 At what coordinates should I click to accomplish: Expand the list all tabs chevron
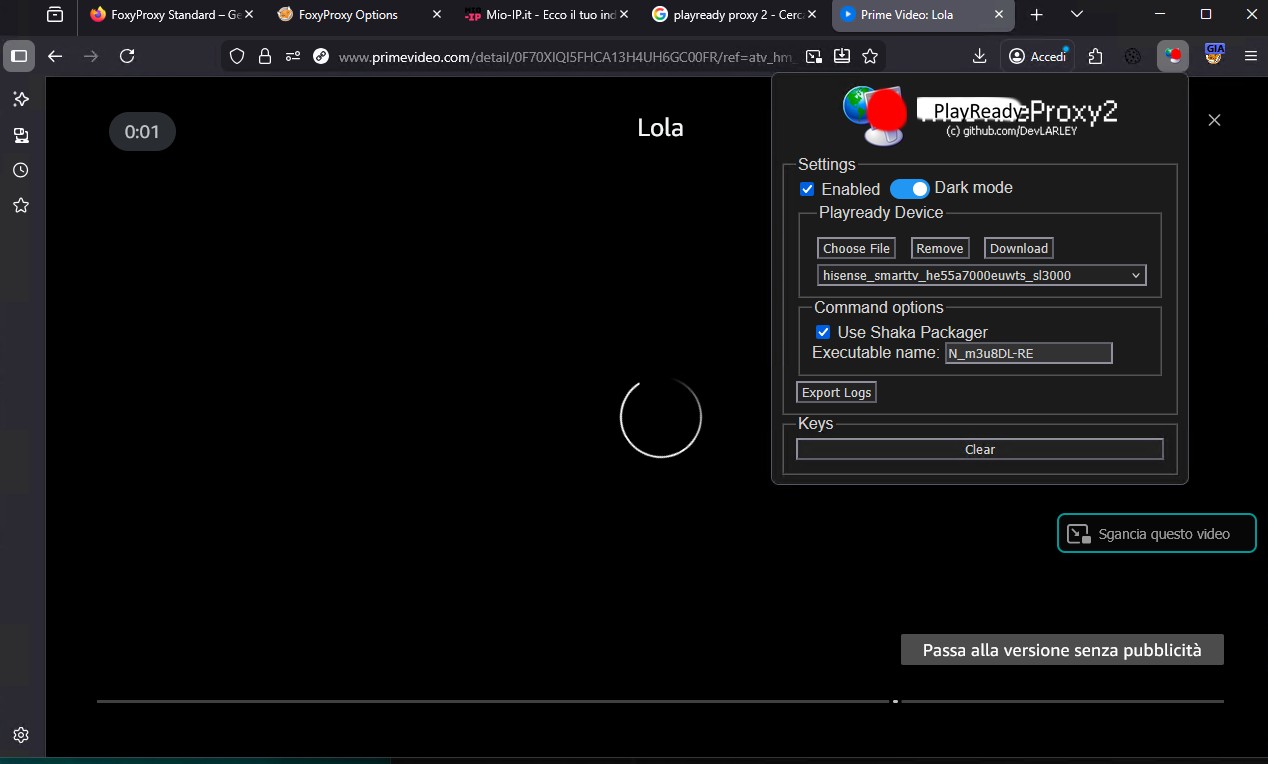point(1077,15)
